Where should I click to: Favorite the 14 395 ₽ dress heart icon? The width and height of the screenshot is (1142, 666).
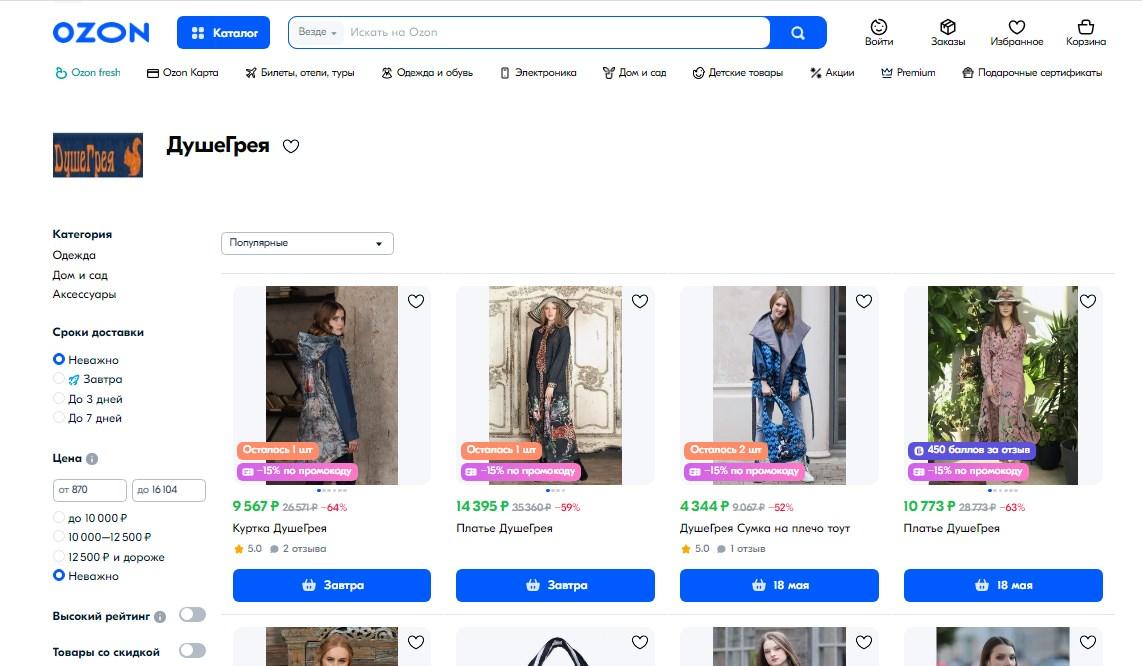click(639, 301)
